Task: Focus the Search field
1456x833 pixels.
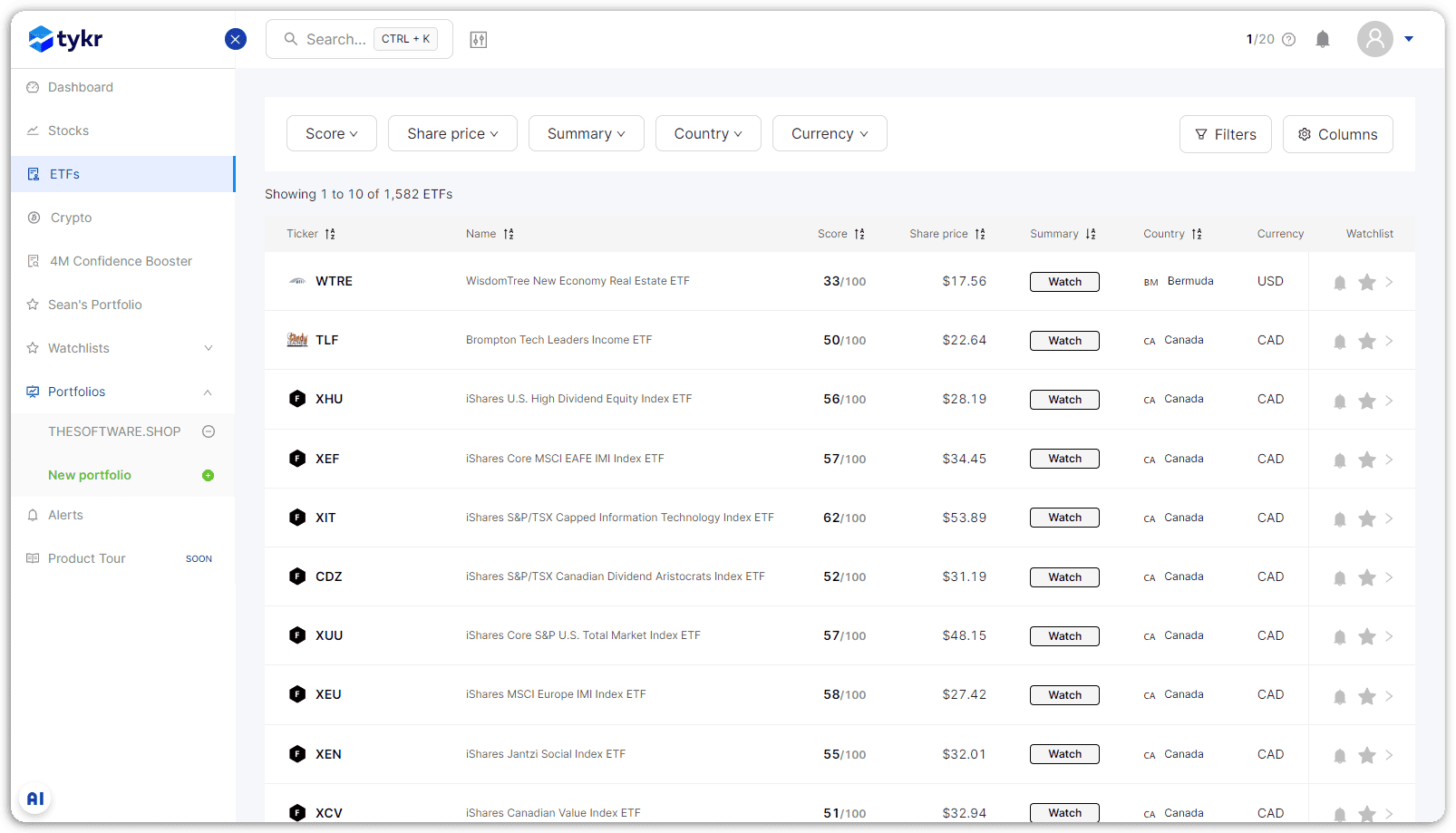Action: click(x=359, y=39)
